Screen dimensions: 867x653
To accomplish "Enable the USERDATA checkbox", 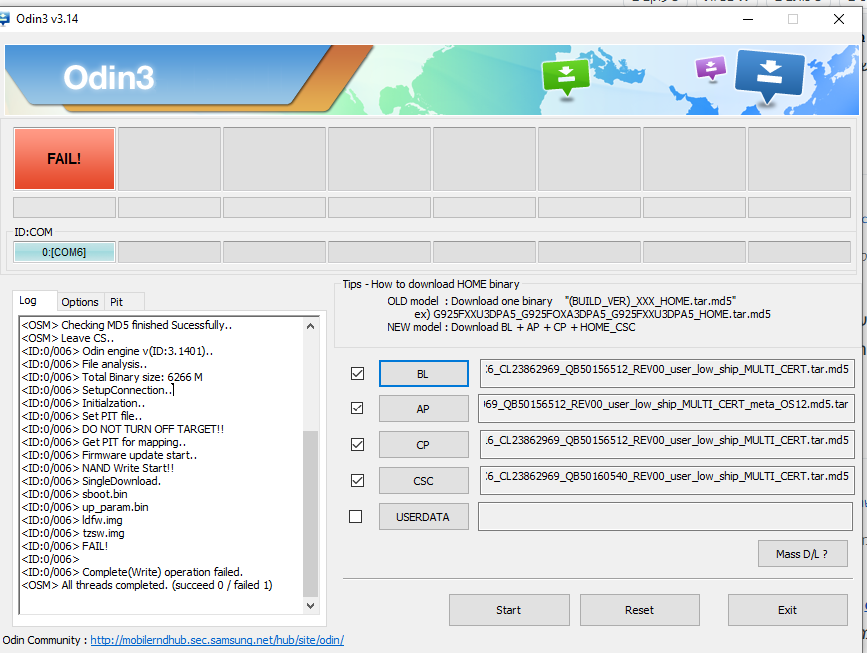I will click(356, 516).
